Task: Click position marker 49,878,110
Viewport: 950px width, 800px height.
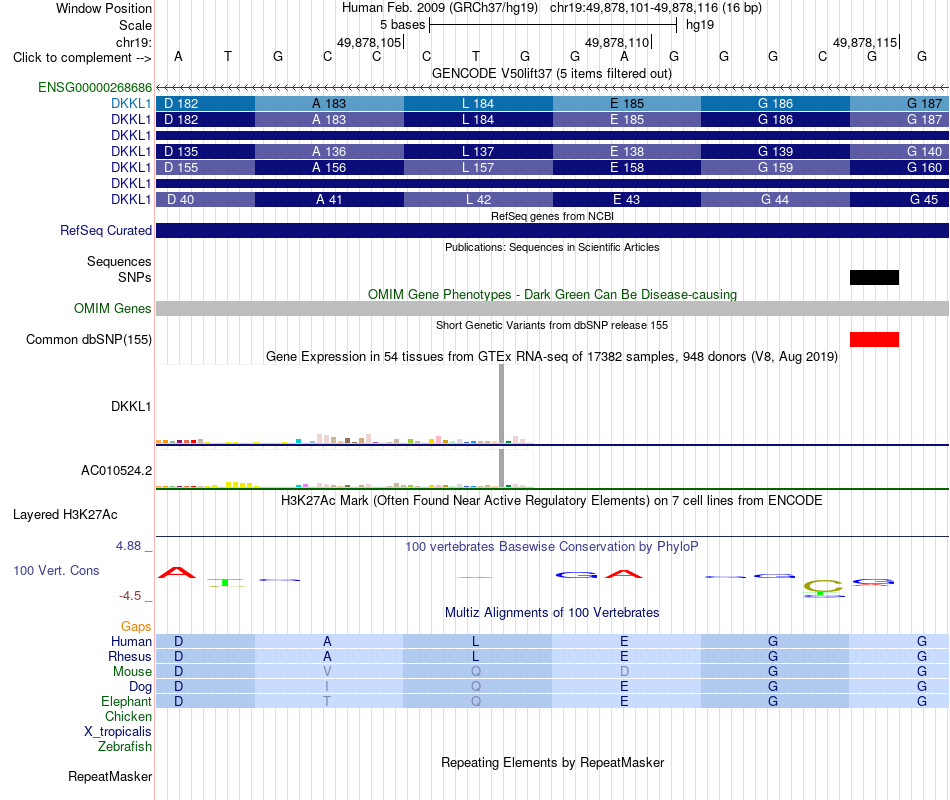Action: (x=618, y=42)
